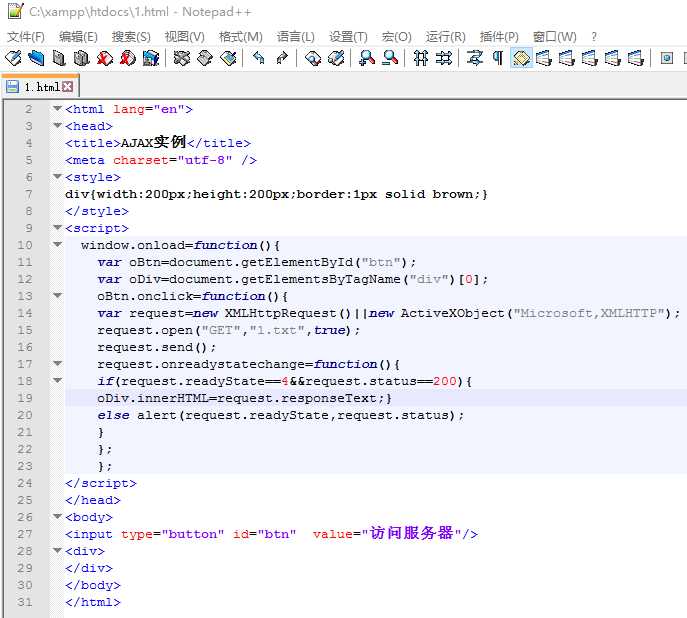Open the 窗口(W) menu
687x618 pixels.
555,37
